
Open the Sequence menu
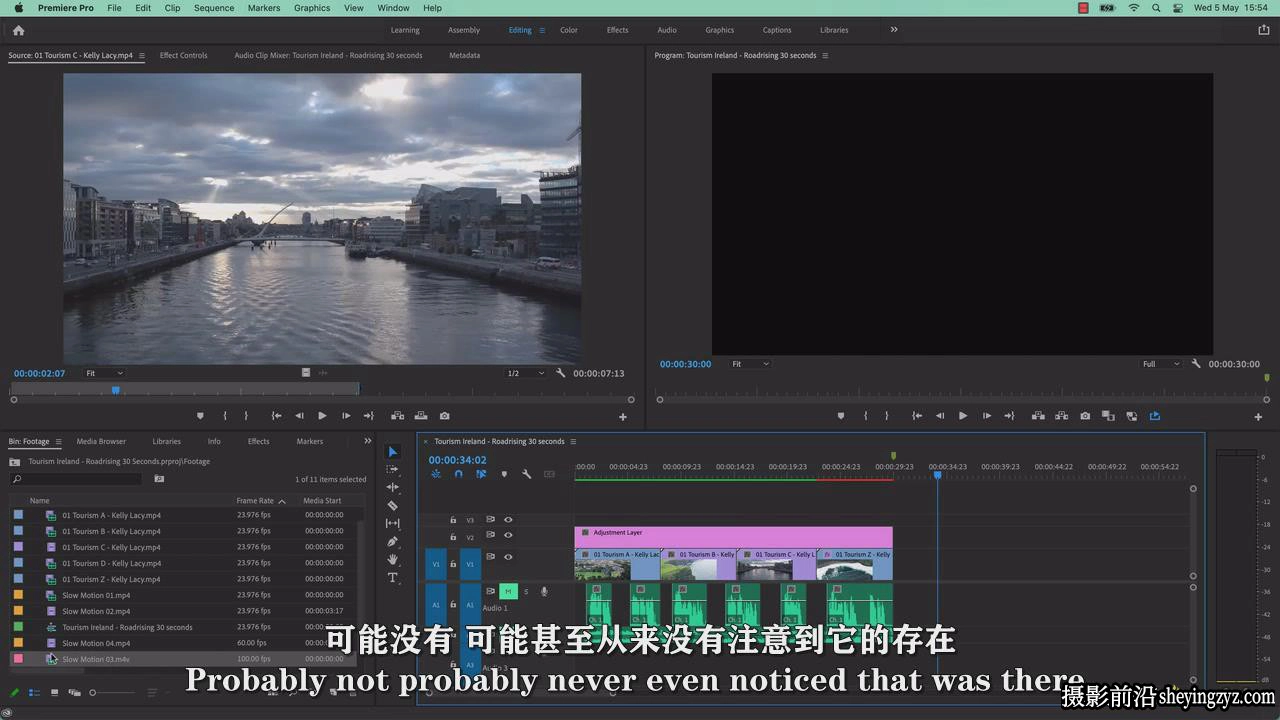214,8
